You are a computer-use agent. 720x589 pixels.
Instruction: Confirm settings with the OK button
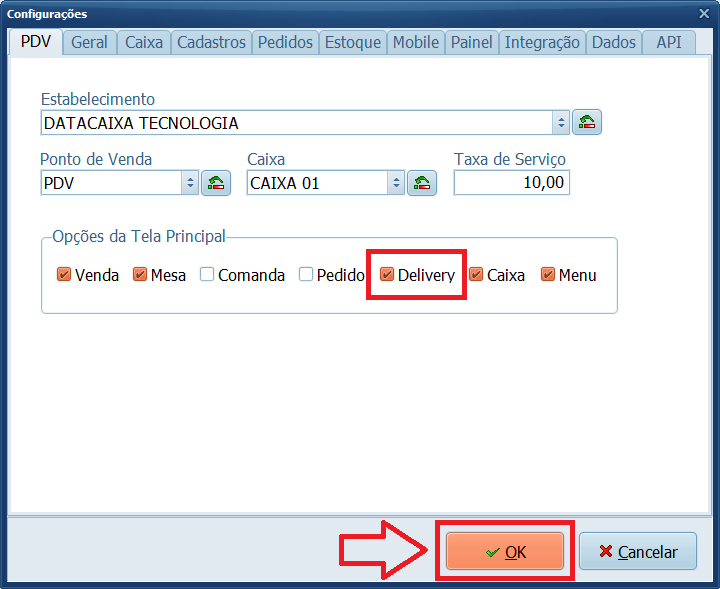tap(505, 551)
